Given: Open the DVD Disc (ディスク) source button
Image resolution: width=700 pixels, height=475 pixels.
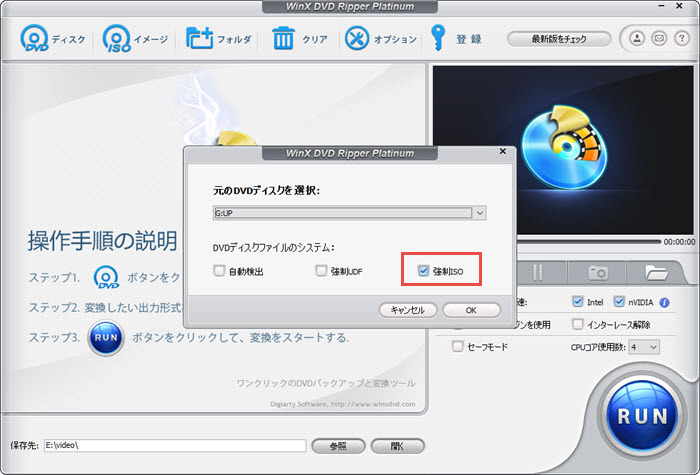Looking at the screenshot, I should click(x=53, y=38).
